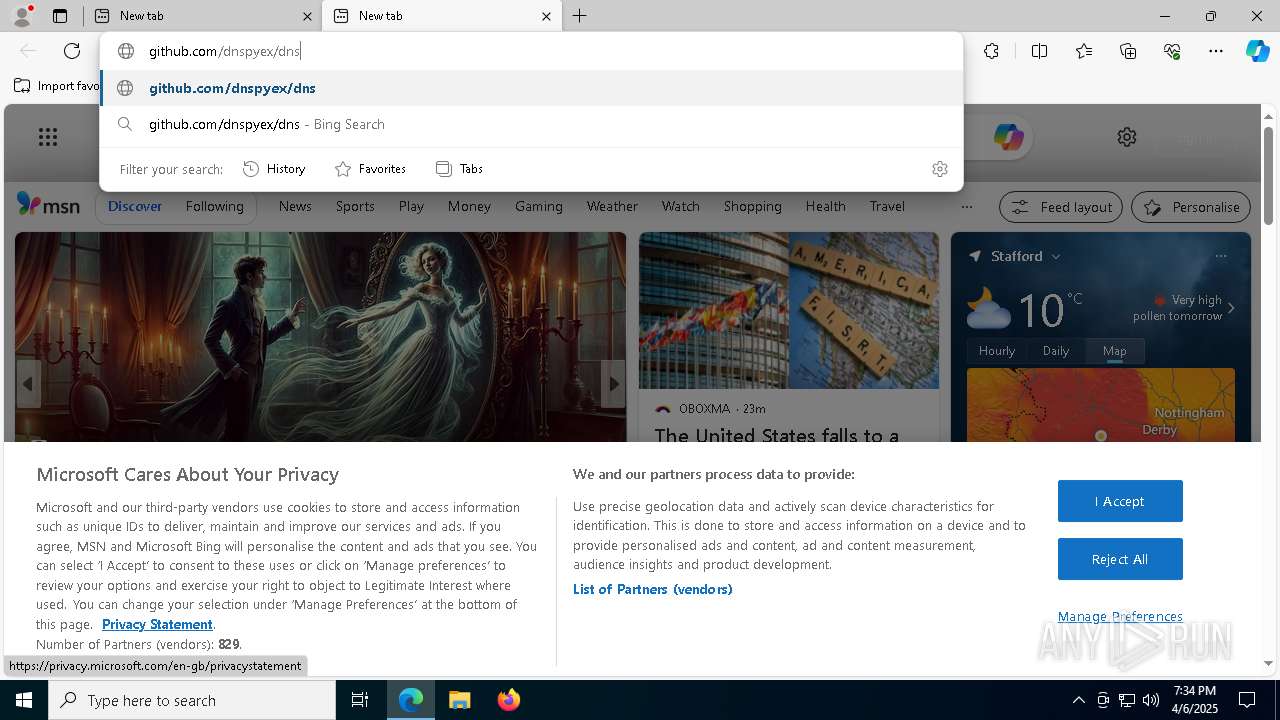Open the address bar suggestions settings gear
Screen dimensions: 1280x720
939,169
